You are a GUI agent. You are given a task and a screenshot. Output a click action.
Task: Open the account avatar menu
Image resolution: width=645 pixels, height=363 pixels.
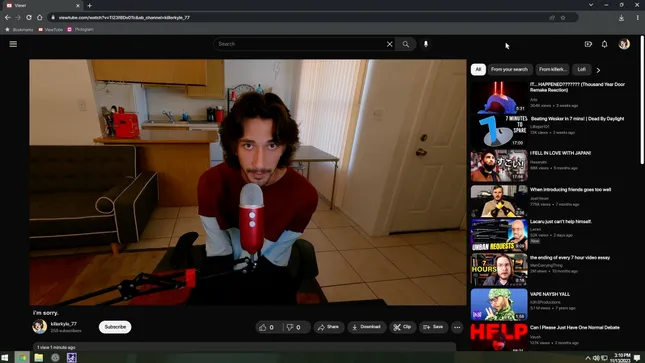coord(624,44)
